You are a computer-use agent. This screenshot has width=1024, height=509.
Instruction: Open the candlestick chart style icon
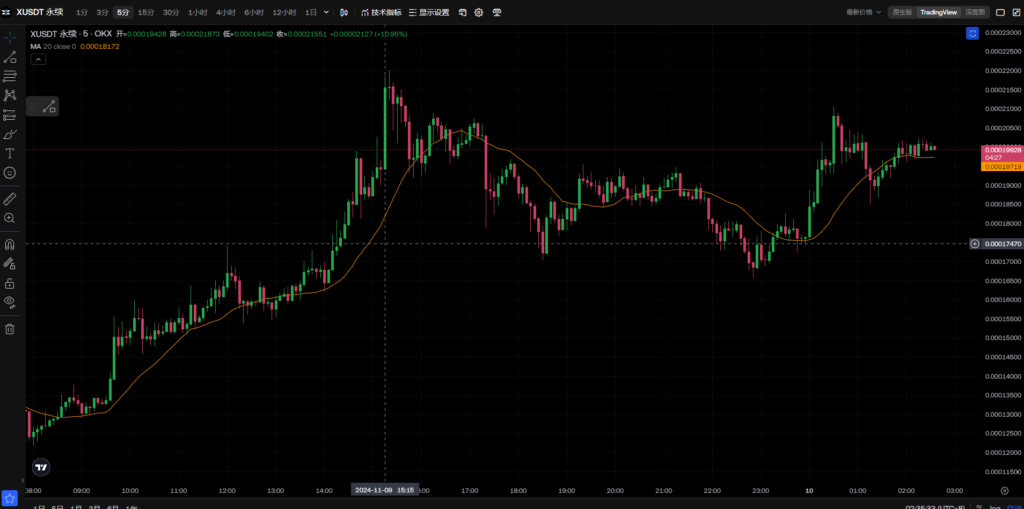tap(344, 12)
